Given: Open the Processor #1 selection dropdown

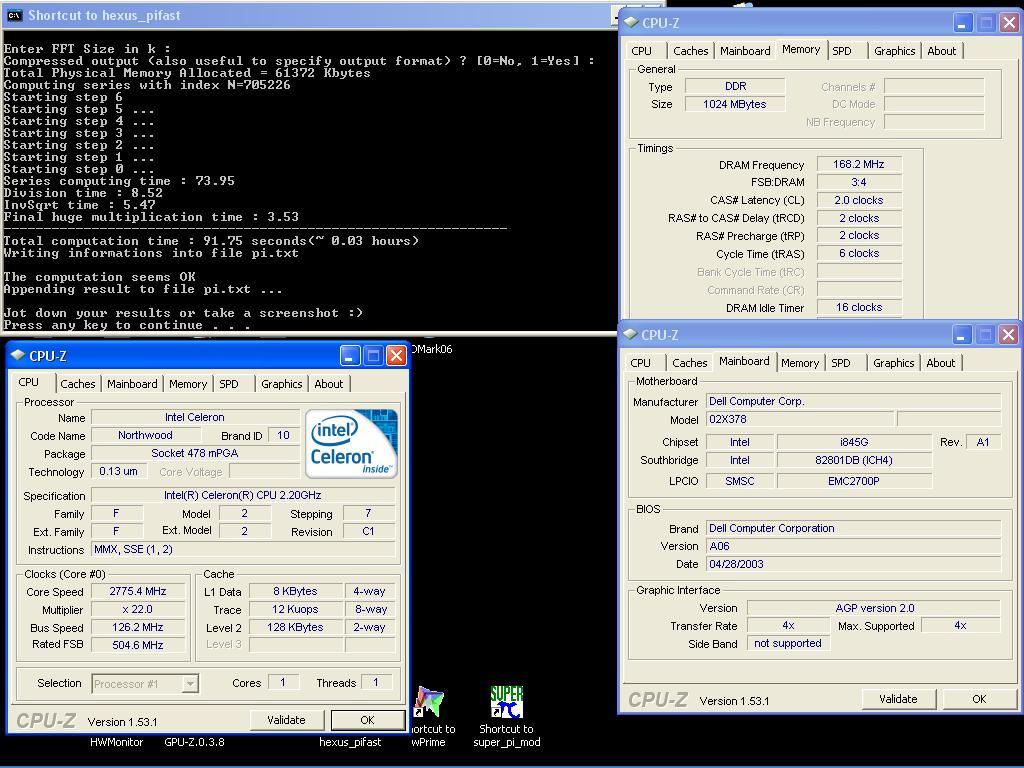Looking at the screenshot, I should [x=145, y=684].
